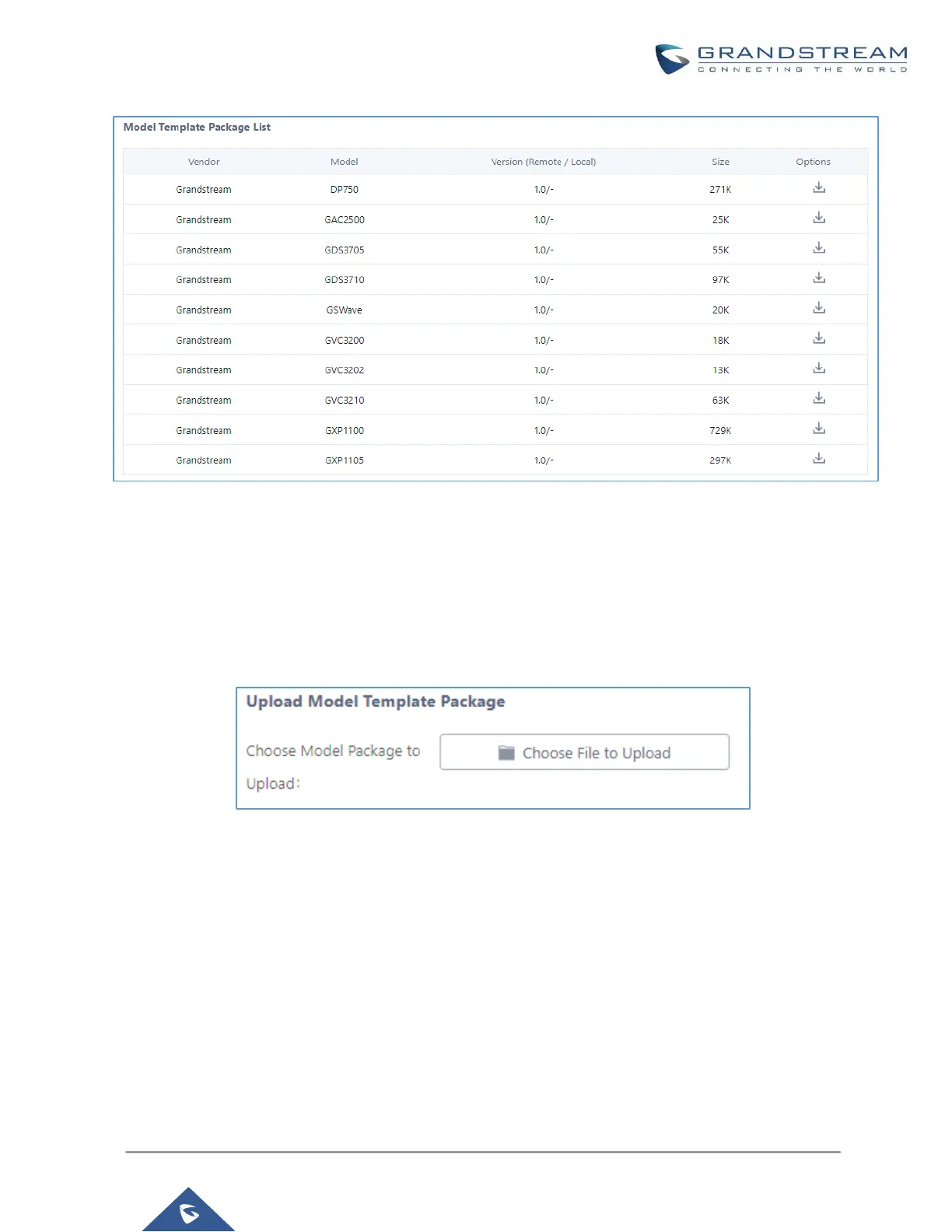Click the GVC3200 model cell
The height and width of the screenshot is (1232, 952).
345,341
